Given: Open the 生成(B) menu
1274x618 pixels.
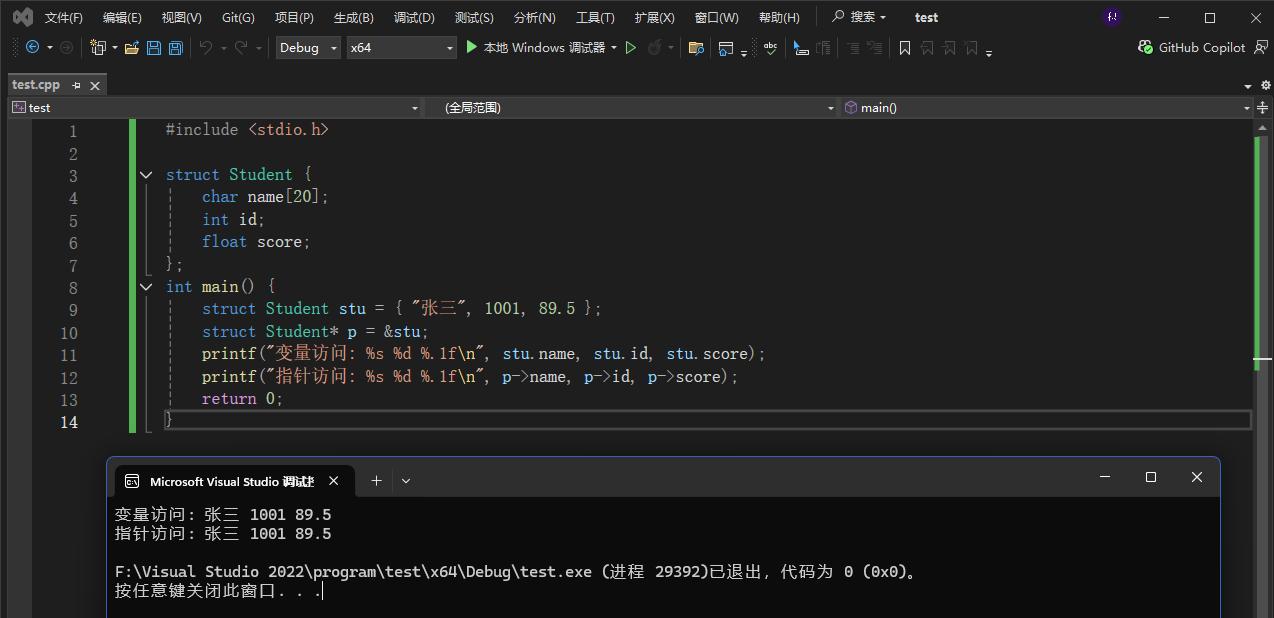Looking at the screenshot, I should pyautogui.click(x=353, y=17).
